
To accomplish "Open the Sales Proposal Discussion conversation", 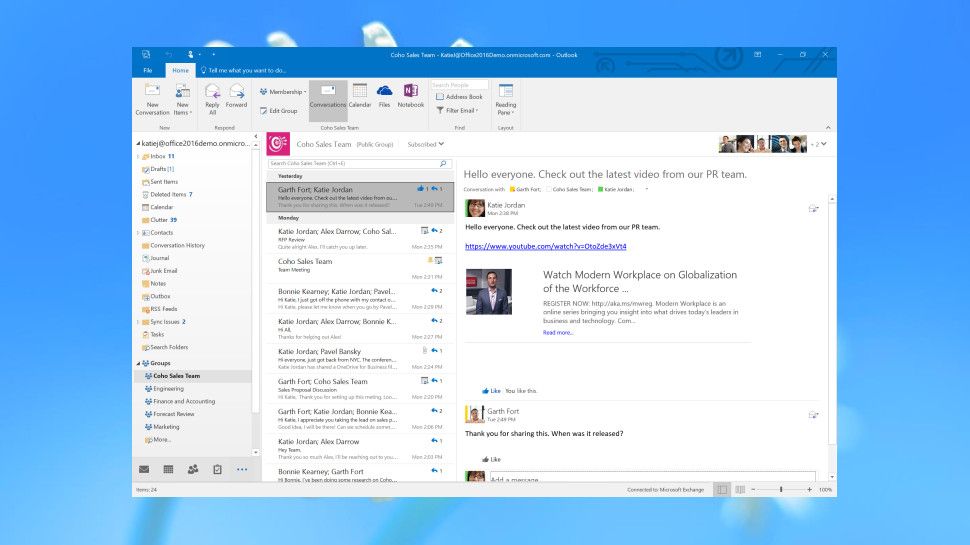I will pos(360,388).
